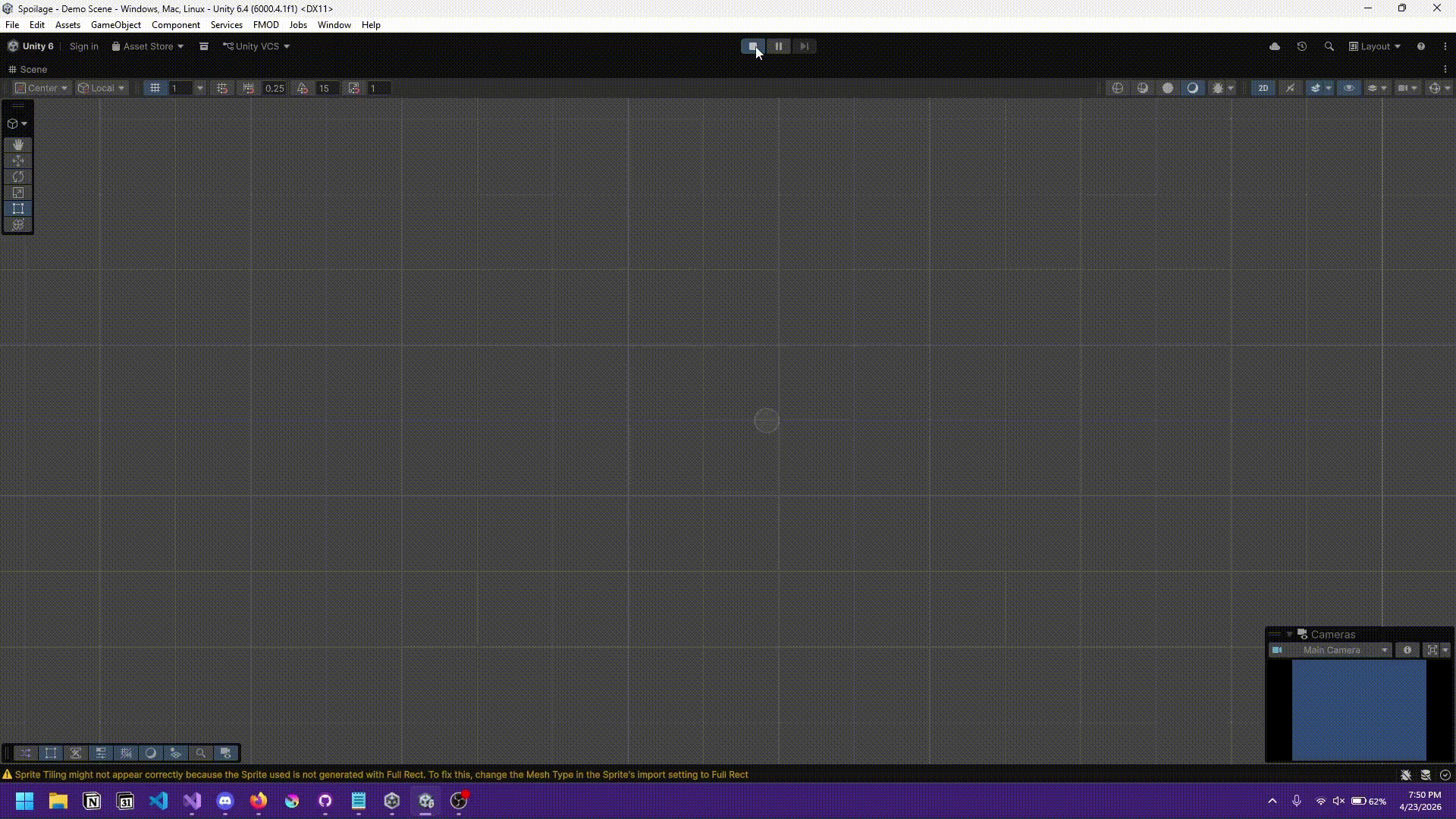Open the FMOD menu
1456x819 pixels.
[x=265, y=25]
